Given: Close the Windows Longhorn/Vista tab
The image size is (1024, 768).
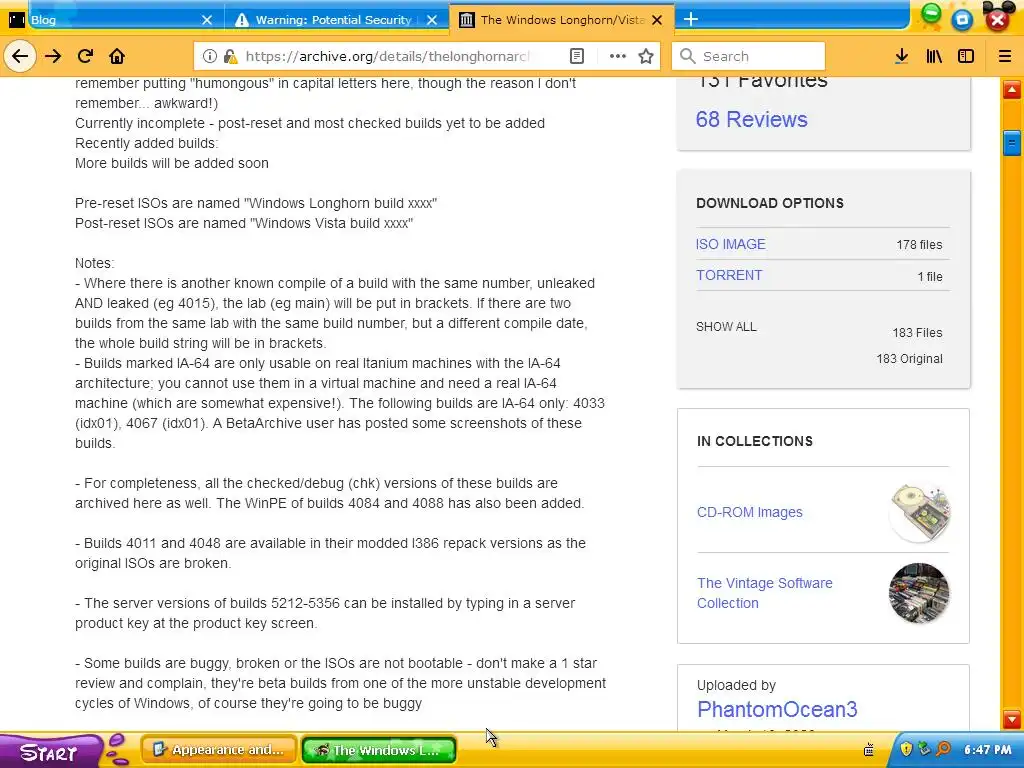Looking at the screenshot, I should [657, 20].
